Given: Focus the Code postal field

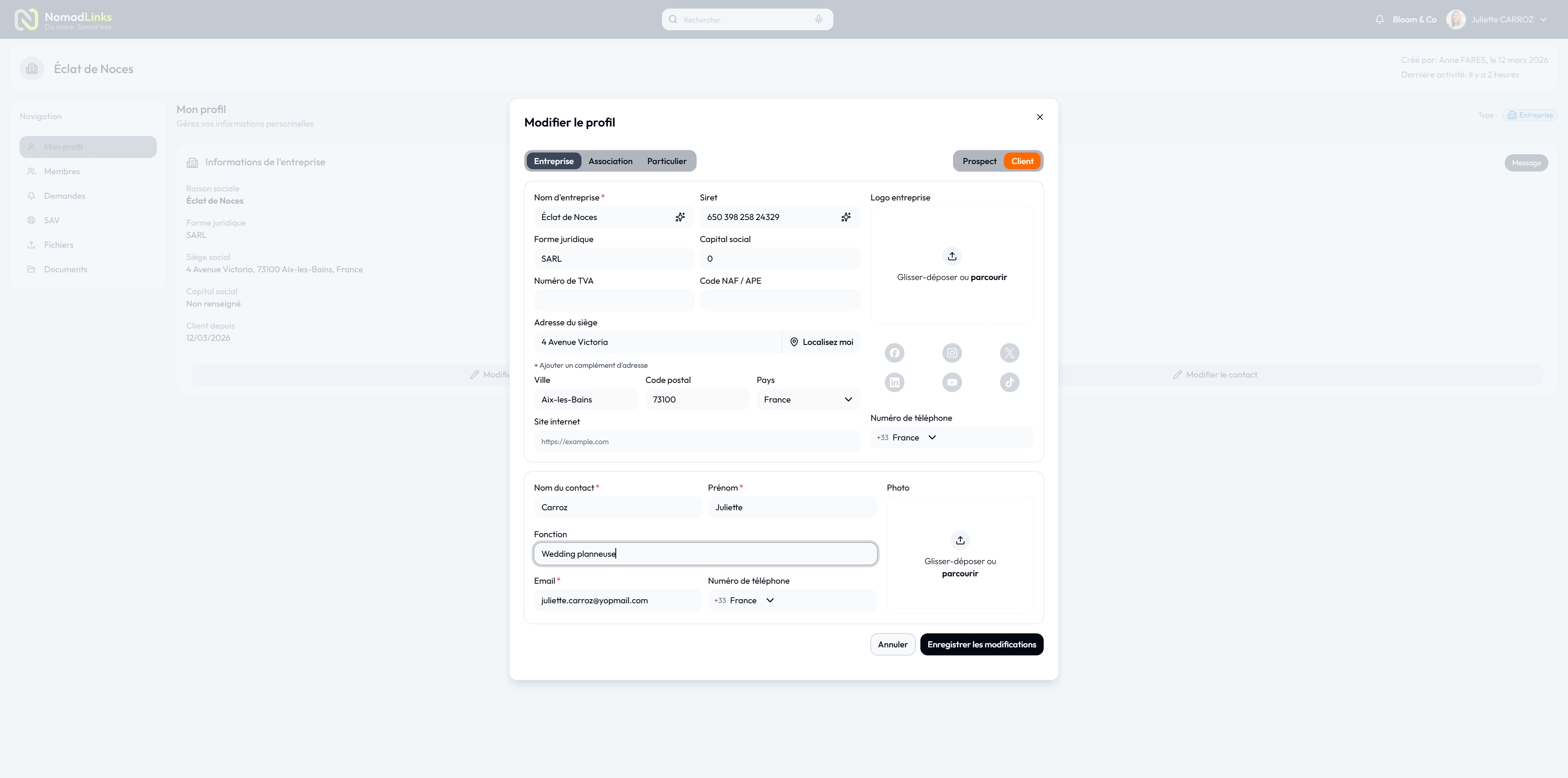Looking at the screenshot, I should (697, 400).
